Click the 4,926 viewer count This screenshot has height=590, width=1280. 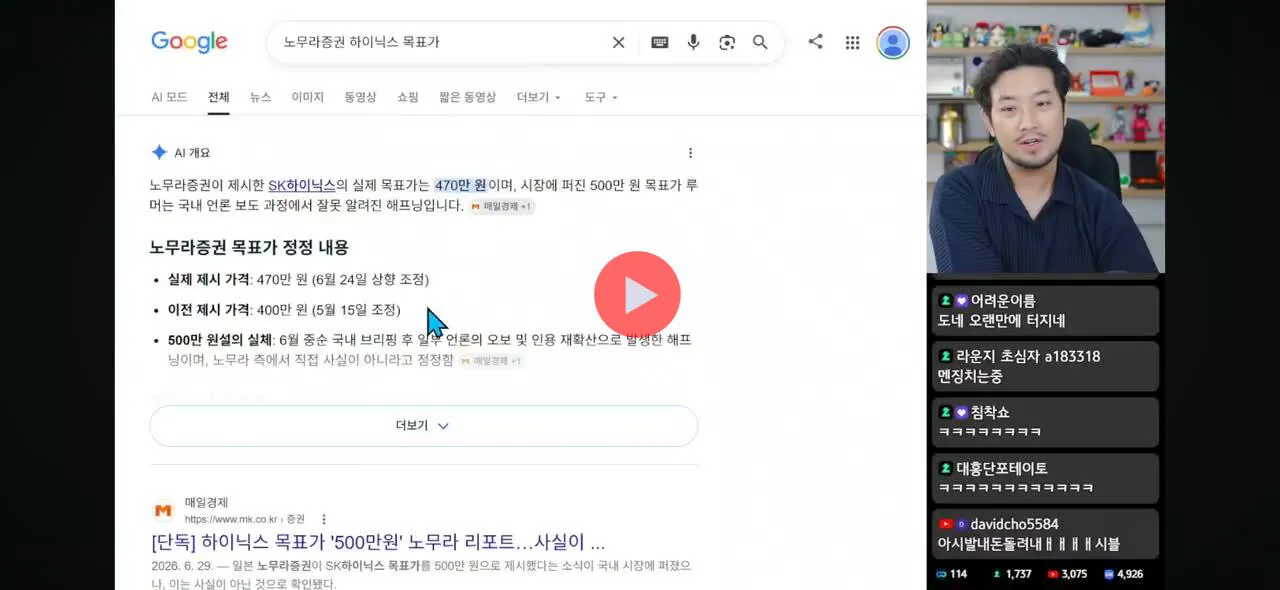tap(1123, 574)
